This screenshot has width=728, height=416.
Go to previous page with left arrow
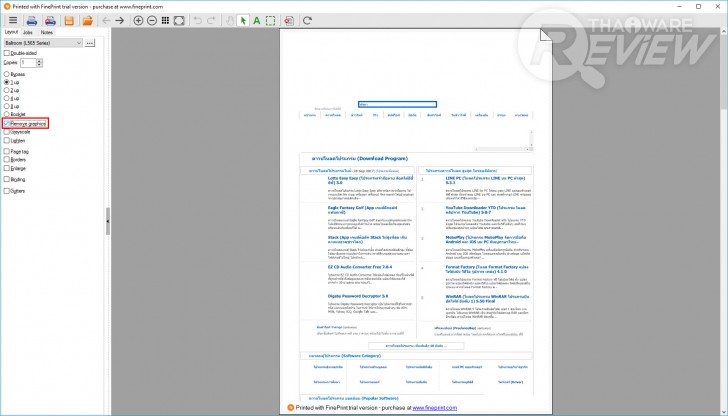tap(106, 20)
